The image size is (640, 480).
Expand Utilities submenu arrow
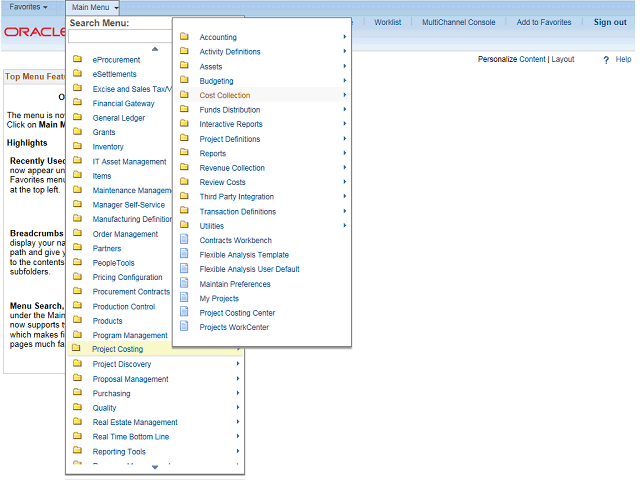click(x=344, y=225)
